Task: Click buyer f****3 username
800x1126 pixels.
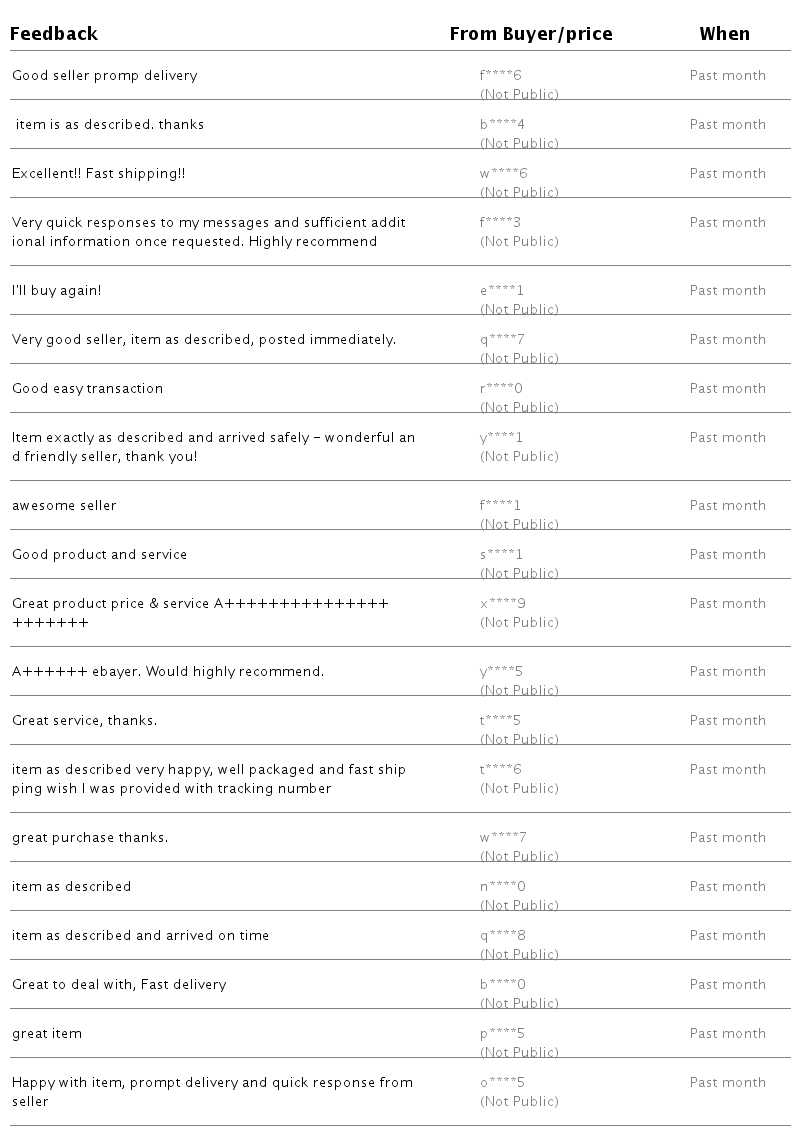Action: [x=500, y=223]
